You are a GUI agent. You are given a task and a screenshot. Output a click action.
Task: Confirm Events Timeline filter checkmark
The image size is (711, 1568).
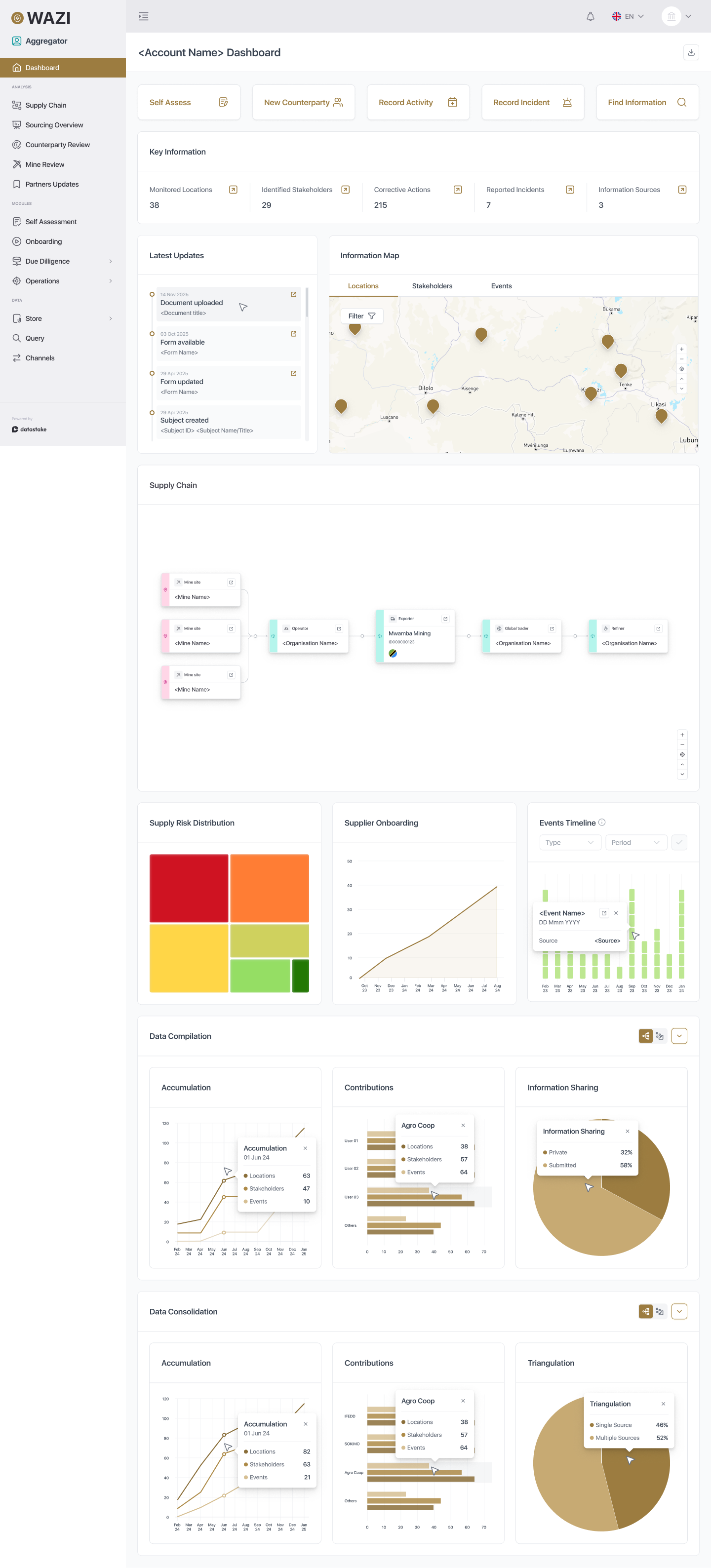click(679, 842)
